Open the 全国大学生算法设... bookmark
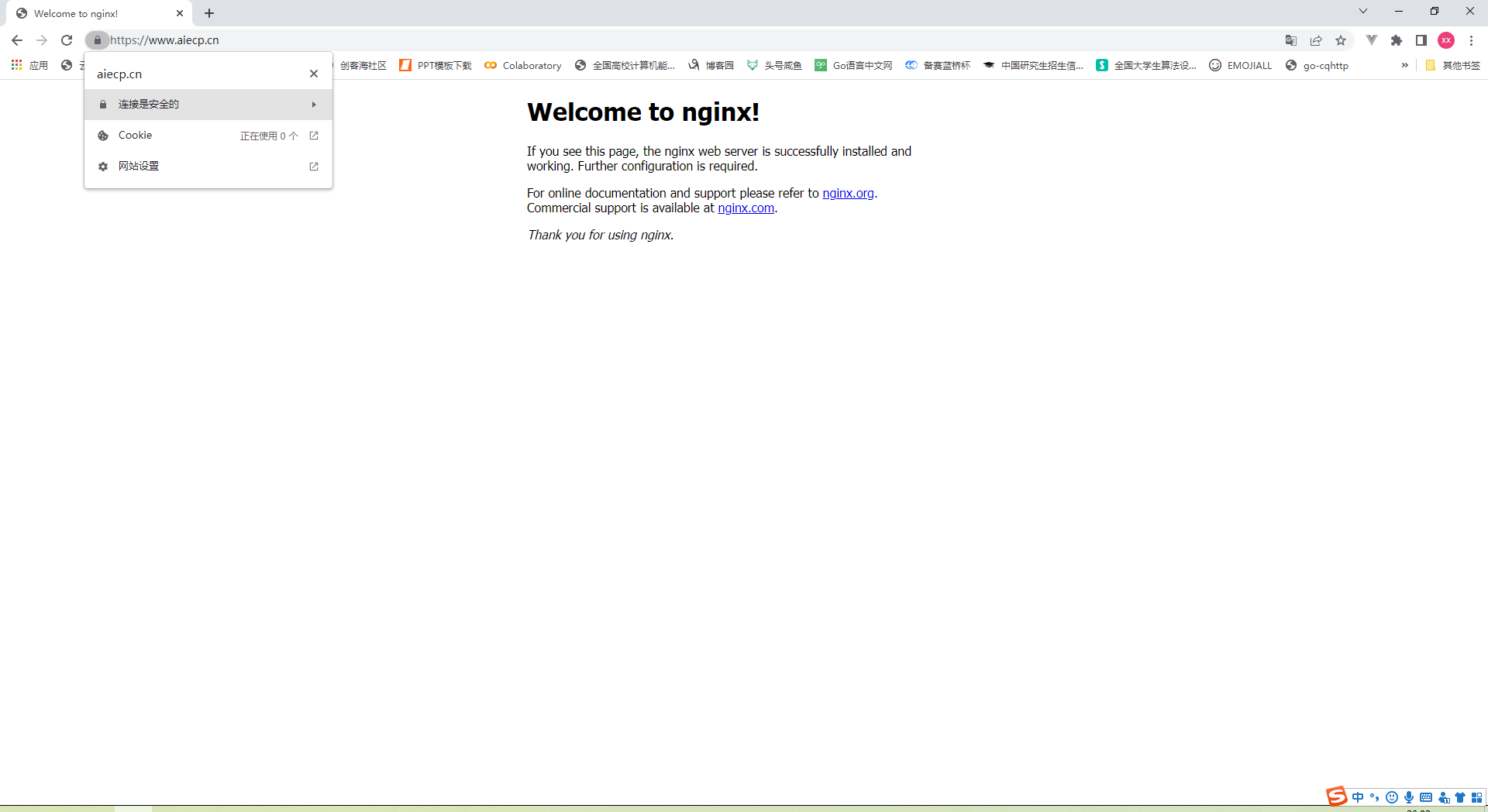The image size is (1488, 812). point(1146,66)
